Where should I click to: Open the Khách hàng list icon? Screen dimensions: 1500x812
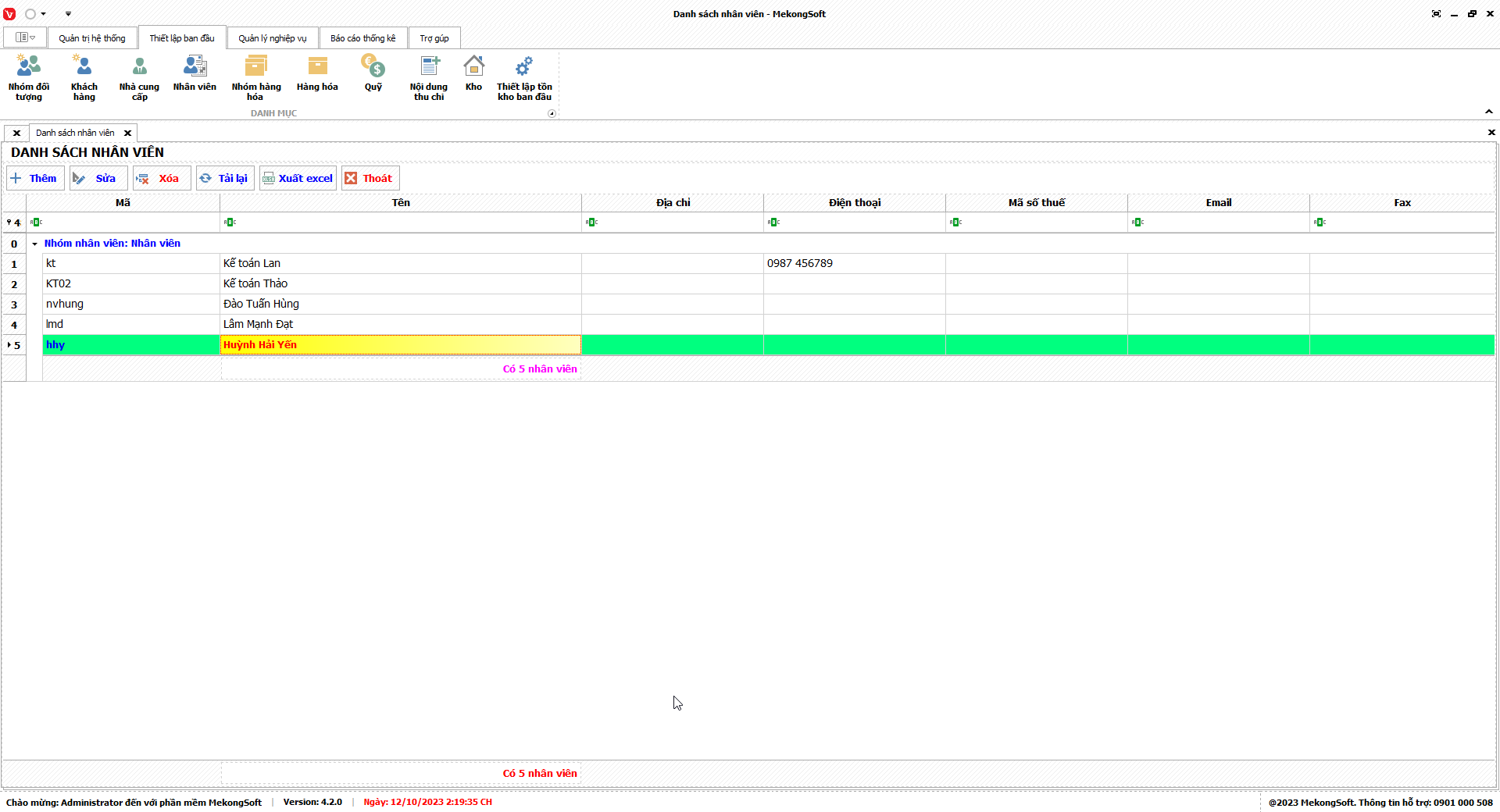click(84, 77)
